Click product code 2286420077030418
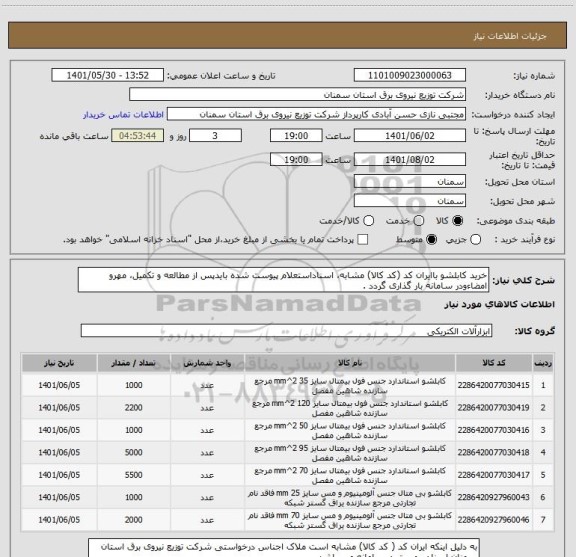The height and width of the screenshot is (557, 576). tap(493, 452)
